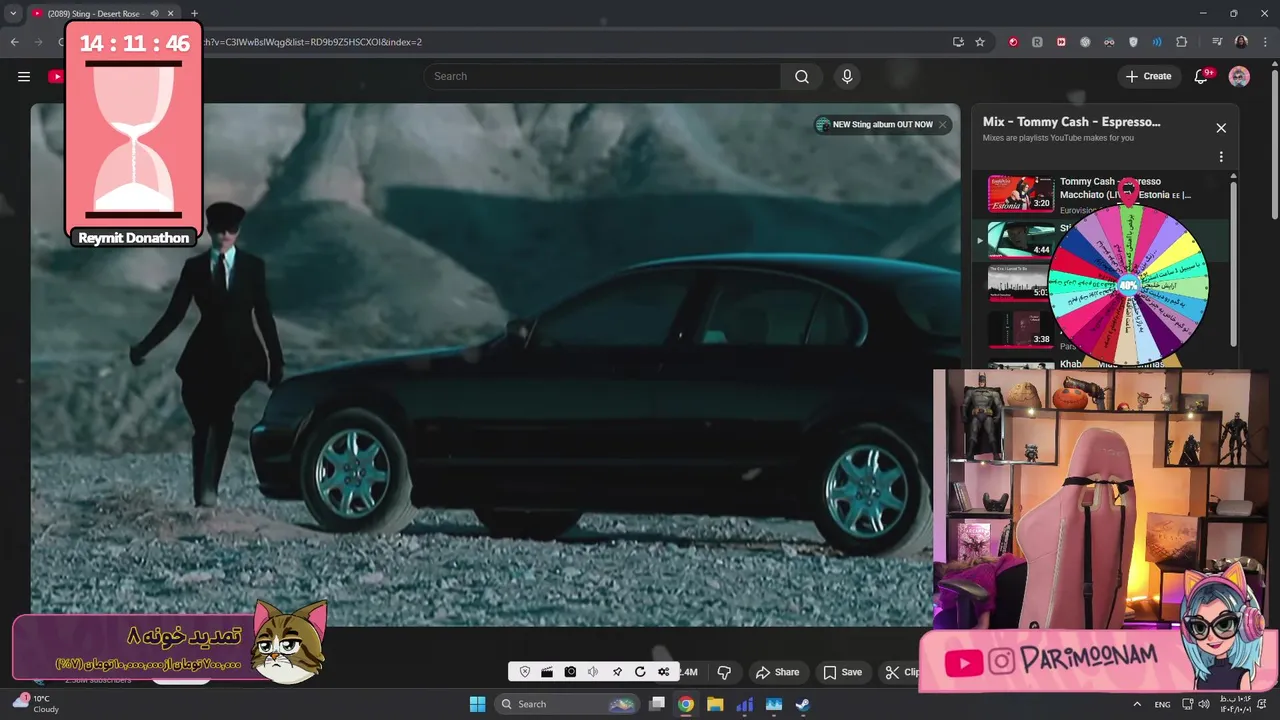Open Steam from the taskbar

point(802,704)
